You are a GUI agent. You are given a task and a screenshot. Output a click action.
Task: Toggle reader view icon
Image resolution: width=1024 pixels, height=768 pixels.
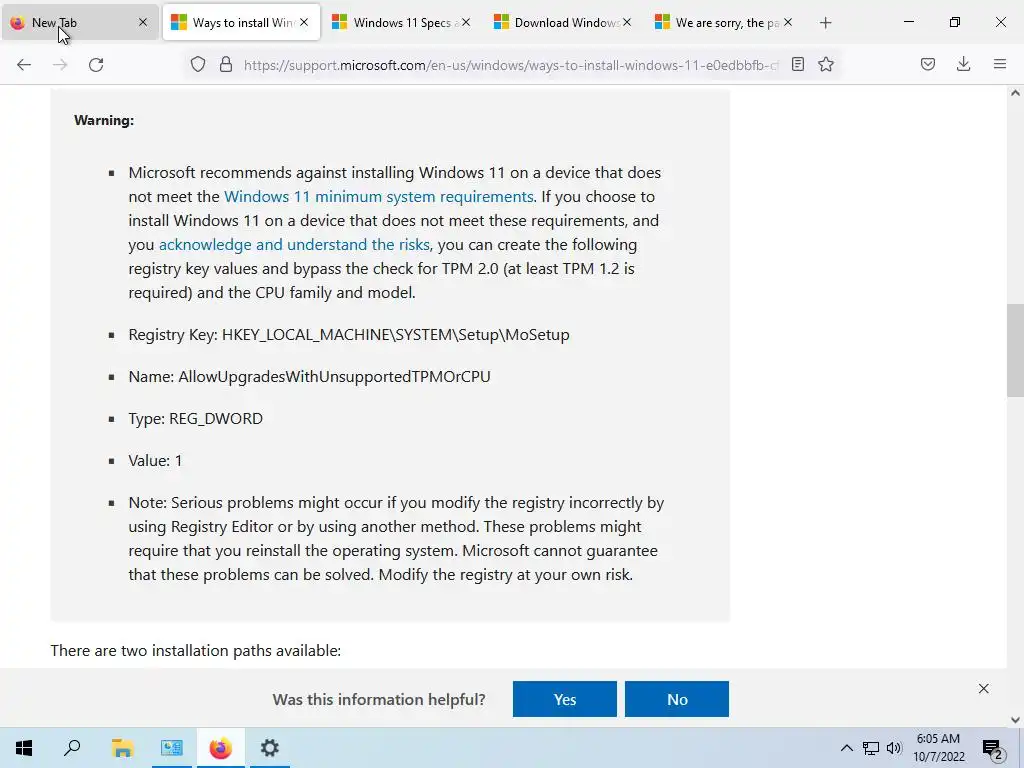(x=797, y=64)
